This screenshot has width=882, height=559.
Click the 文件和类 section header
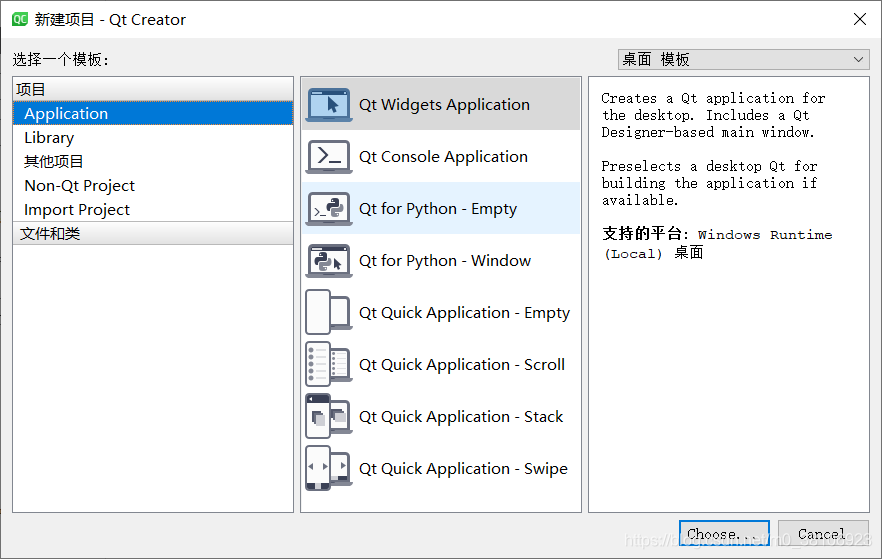tap(153, 233)
